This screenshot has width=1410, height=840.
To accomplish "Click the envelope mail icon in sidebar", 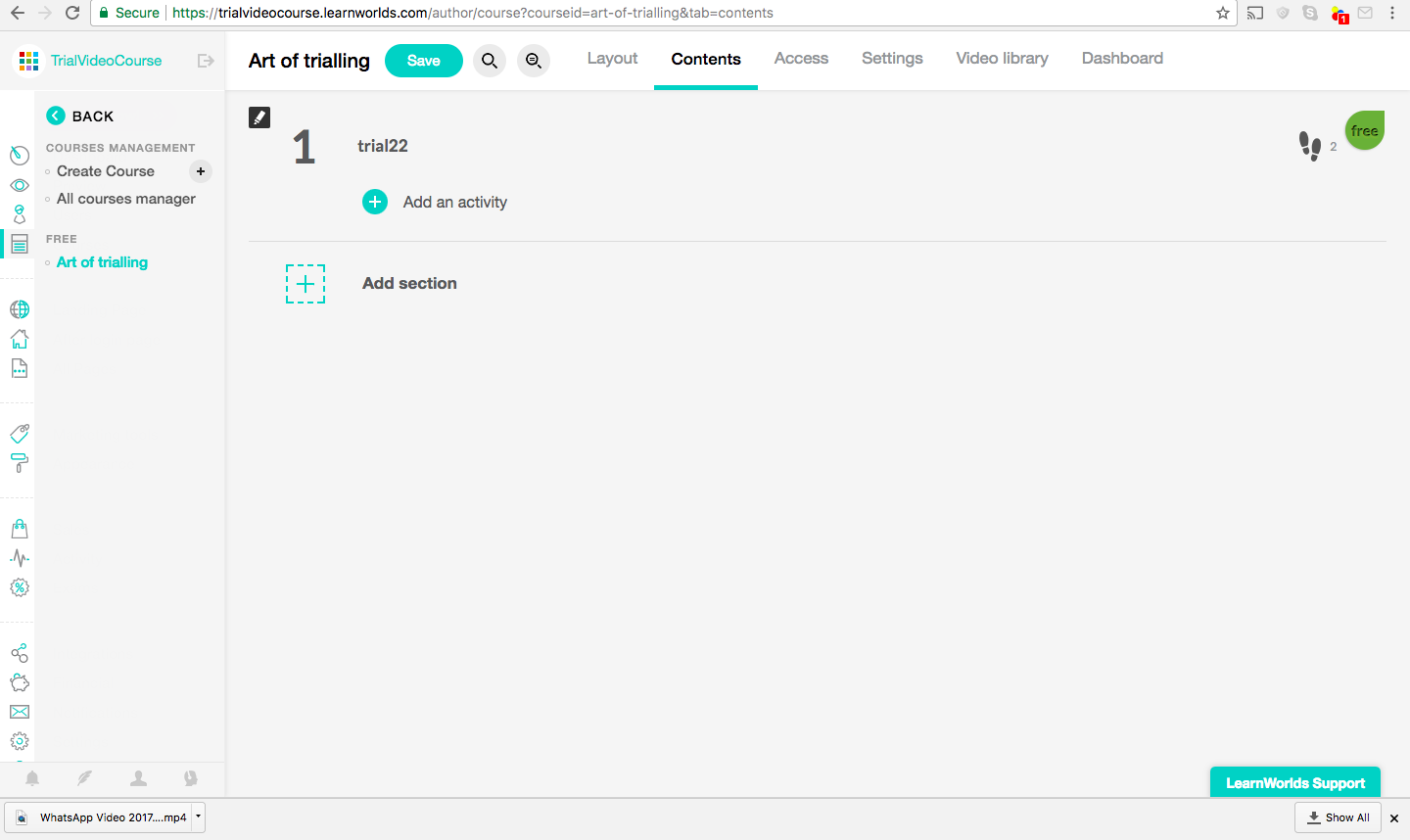I will [20, 712].
